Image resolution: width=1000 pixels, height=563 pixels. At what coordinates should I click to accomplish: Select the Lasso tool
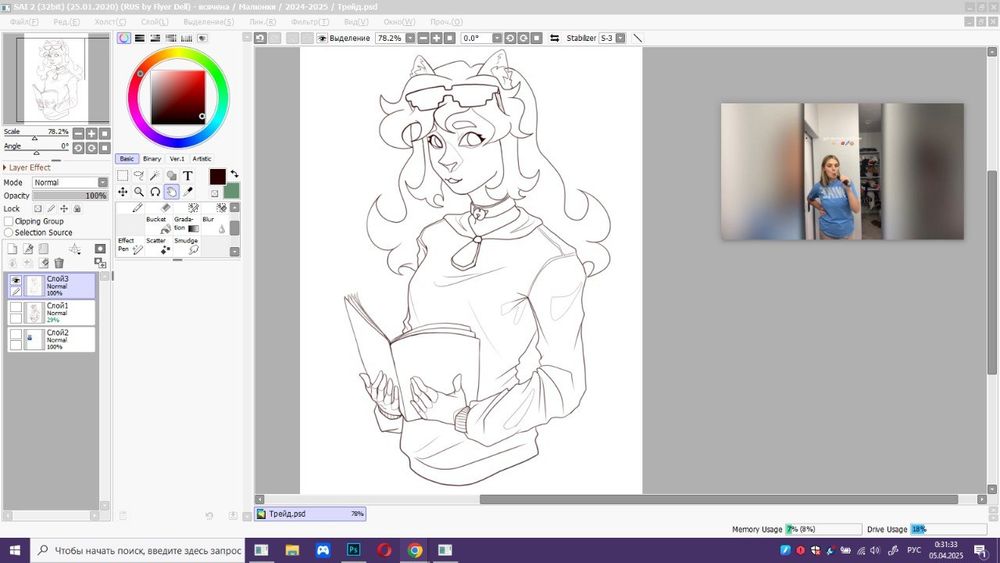138,175
